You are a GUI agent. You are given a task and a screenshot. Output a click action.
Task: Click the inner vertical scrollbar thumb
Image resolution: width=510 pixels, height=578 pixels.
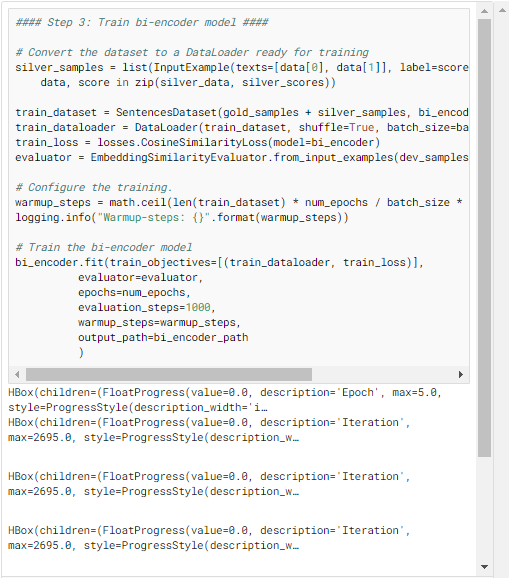pos(485,238)
